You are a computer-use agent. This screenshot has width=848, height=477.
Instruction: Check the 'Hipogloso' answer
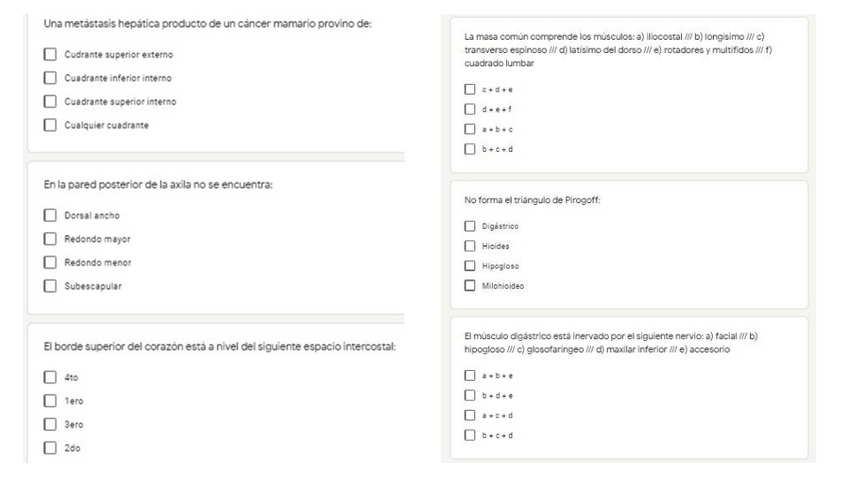pyautogui.click(x=469, y=266)
